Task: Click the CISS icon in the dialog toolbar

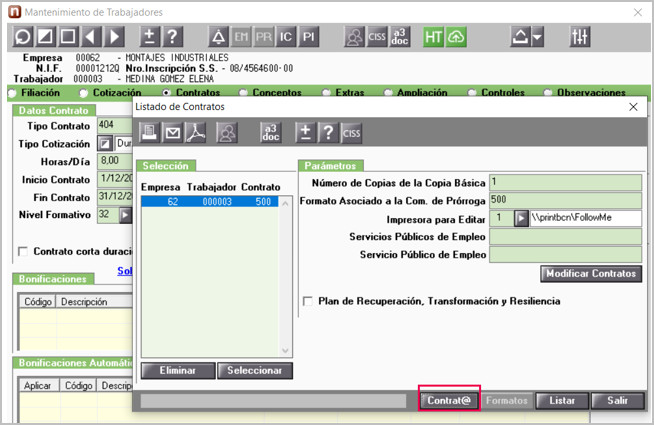Action: coord(351,132)
